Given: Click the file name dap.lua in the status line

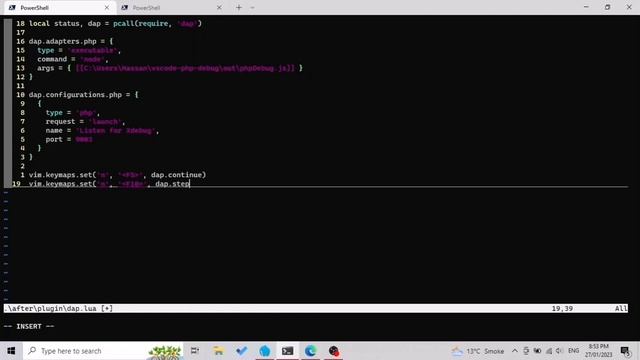Looking at the screenshot, I should click(x=82, y=309).
